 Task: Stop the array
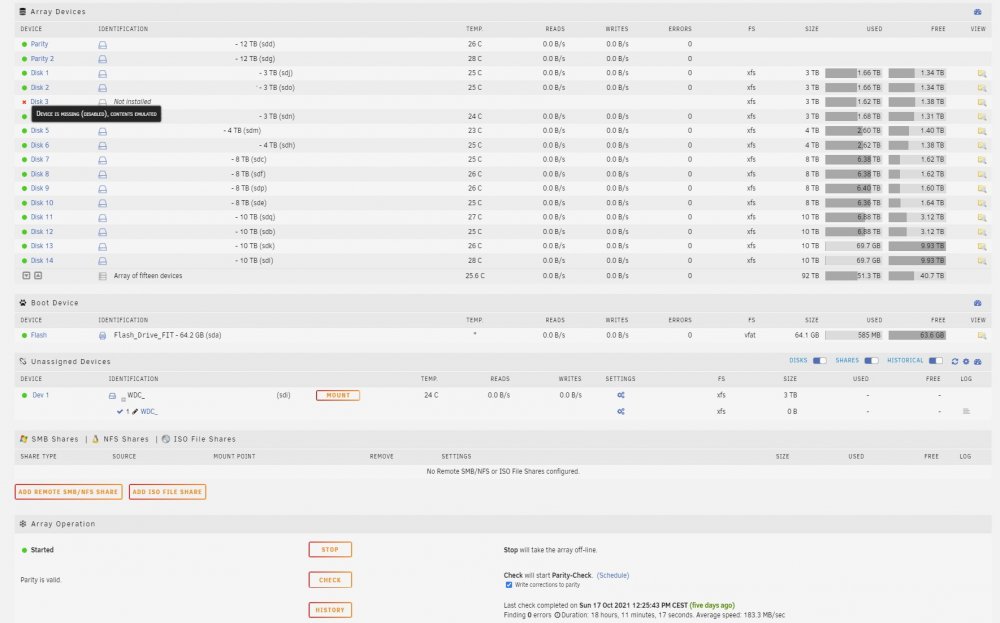click(x=330, y=550)
